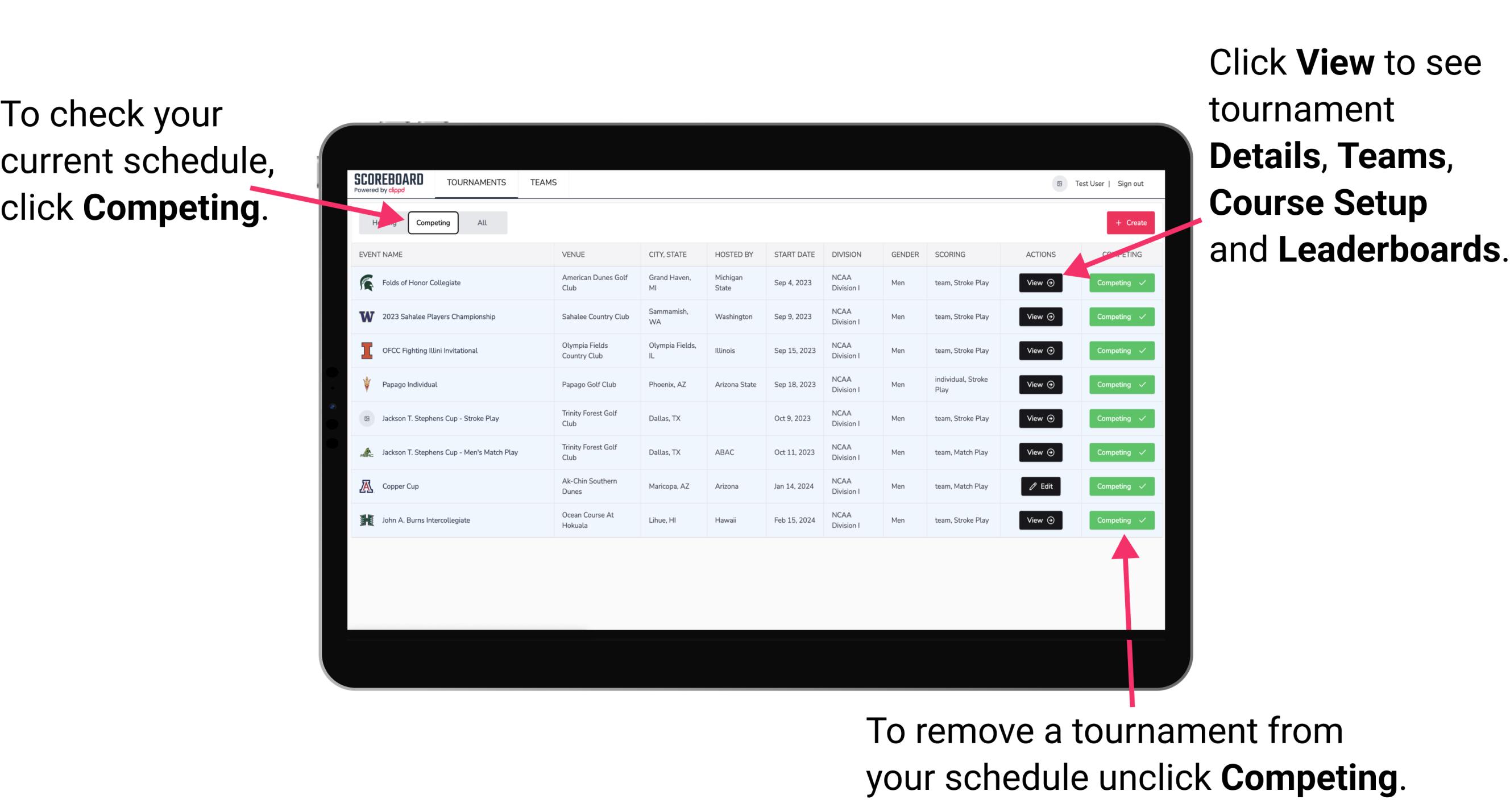Click the All tab to view all tournaments
The image size is (1510, 812).
(x=482, y=222)
